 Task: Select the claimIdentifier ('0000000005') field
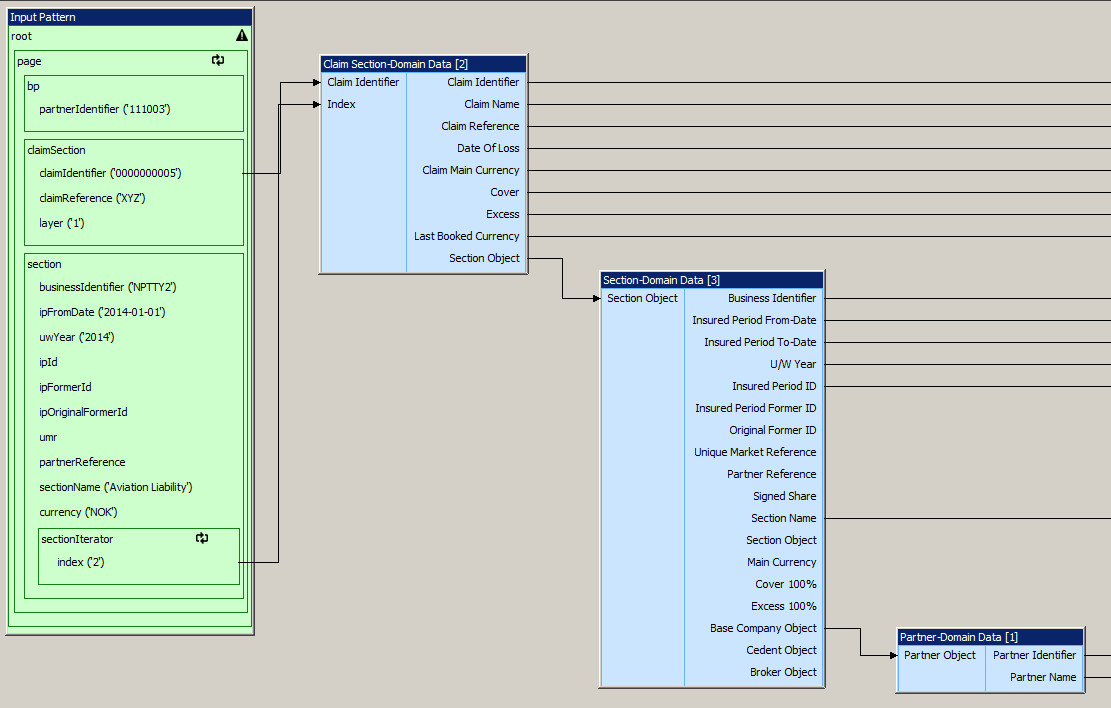pos(110,173)
